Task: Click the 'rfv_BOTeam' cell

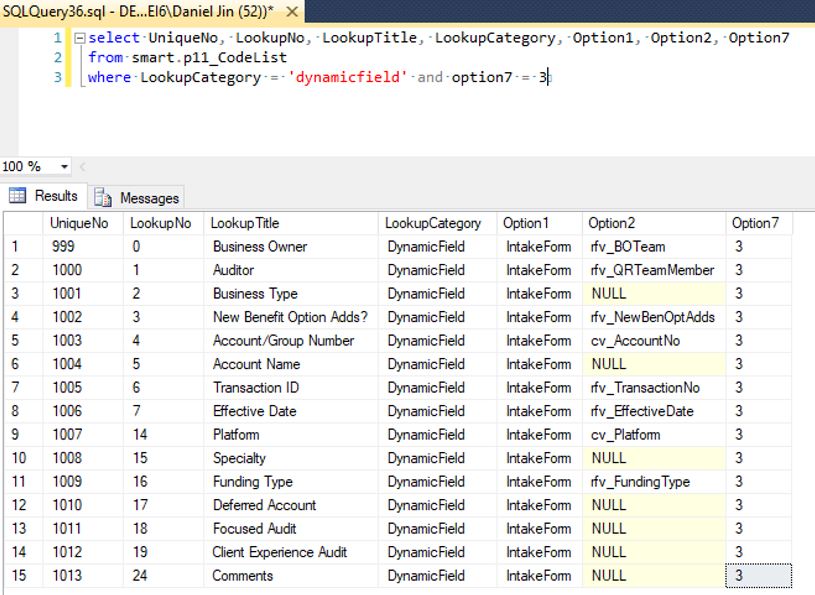Action: tap(653, 247)
